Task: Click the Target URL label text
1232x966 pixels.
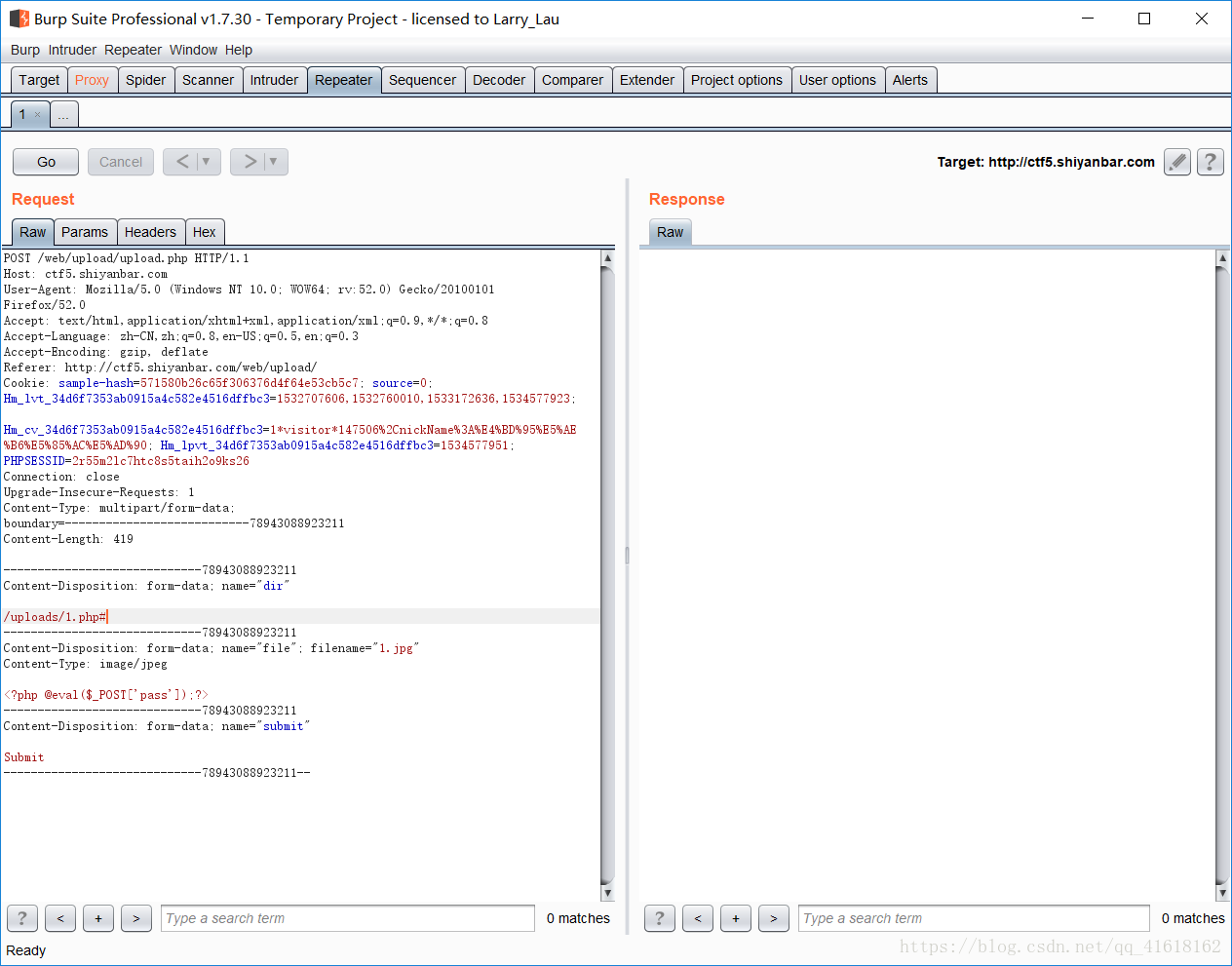Action: 1046,162
